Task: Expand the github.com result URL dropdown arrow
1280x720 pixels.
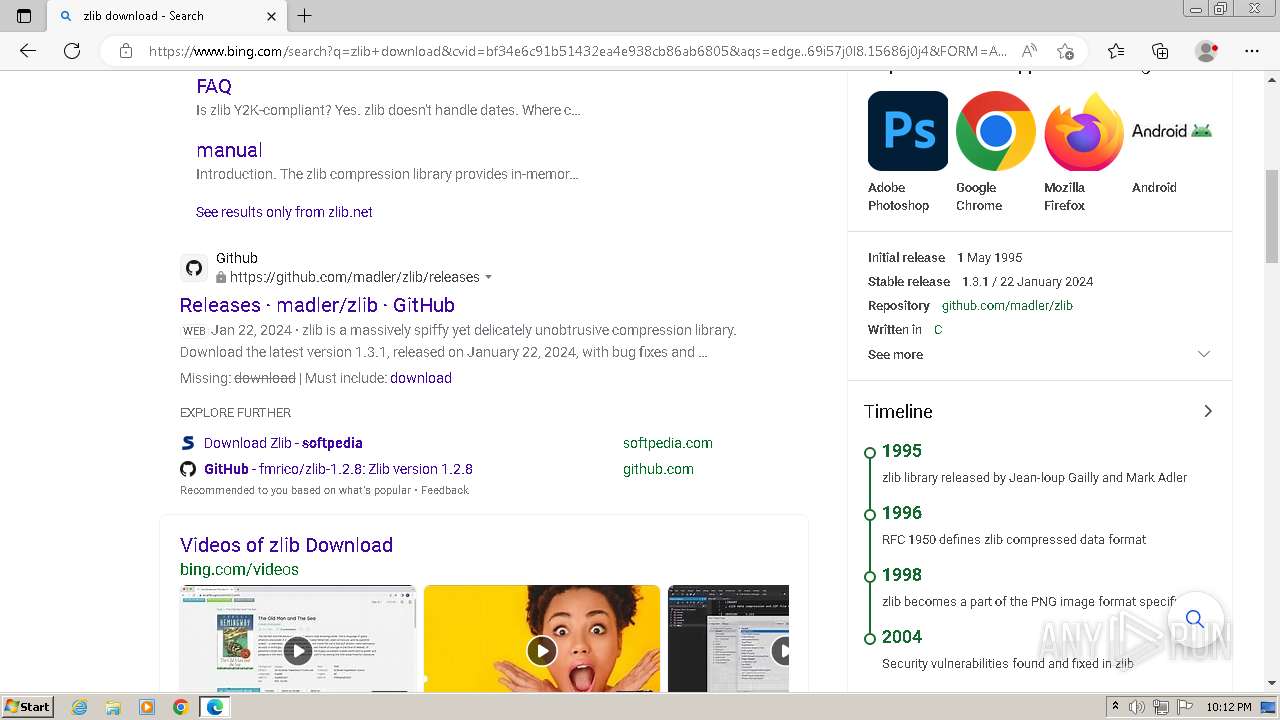Action: click(x=488, y=277)
